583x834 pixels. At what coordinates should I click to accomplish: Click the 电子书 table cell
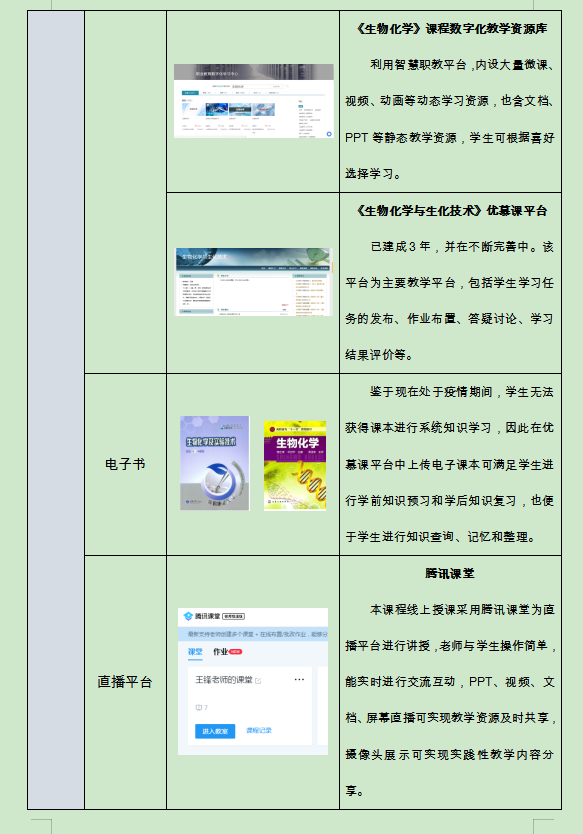pyautogui.click(x=126, y=464)
